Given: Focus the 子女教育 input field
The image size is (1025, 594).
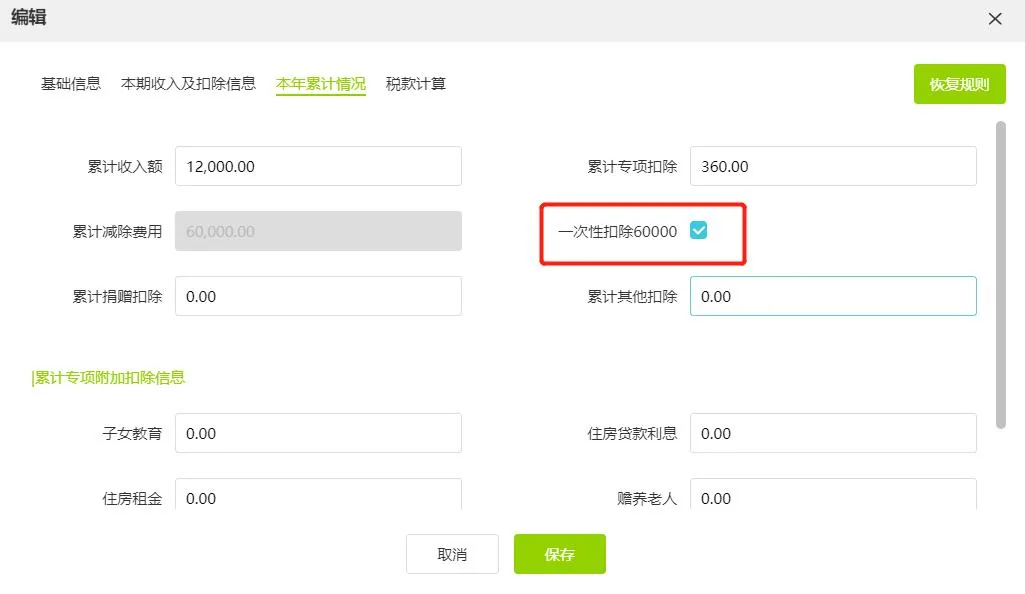Looking at the screenshot, I should (318, 433).
